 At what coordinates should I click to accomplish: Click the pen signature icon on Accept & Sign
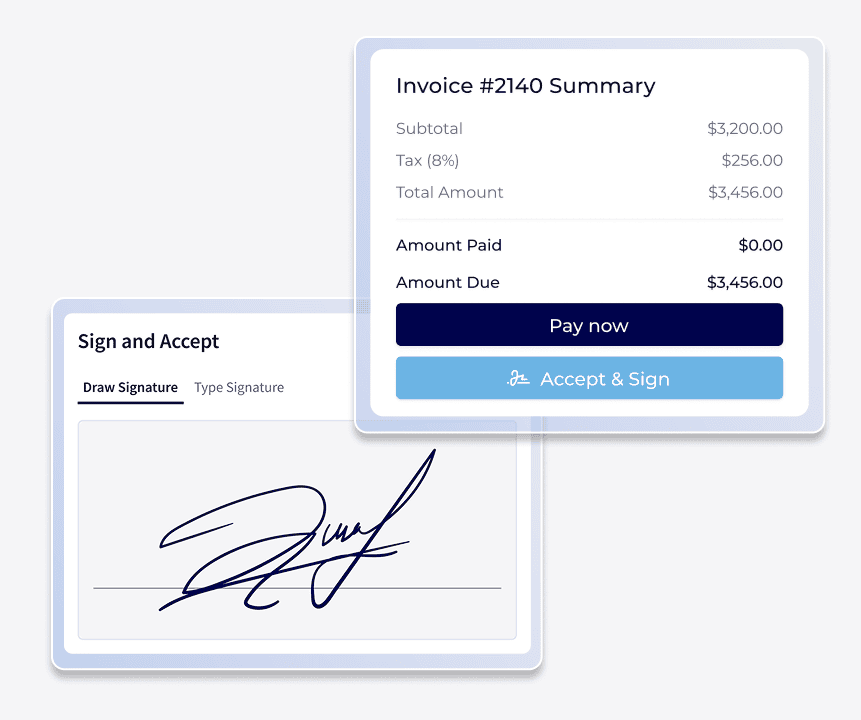coord(517,379)
